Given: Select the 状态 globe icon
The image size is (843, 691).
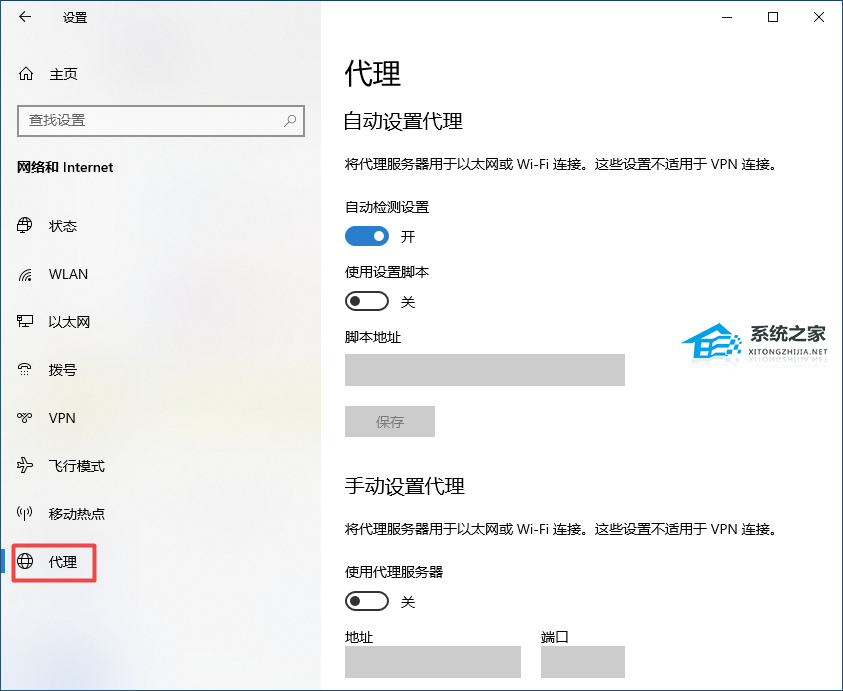Looking at the screenshot, I should [x=25, y=225].
